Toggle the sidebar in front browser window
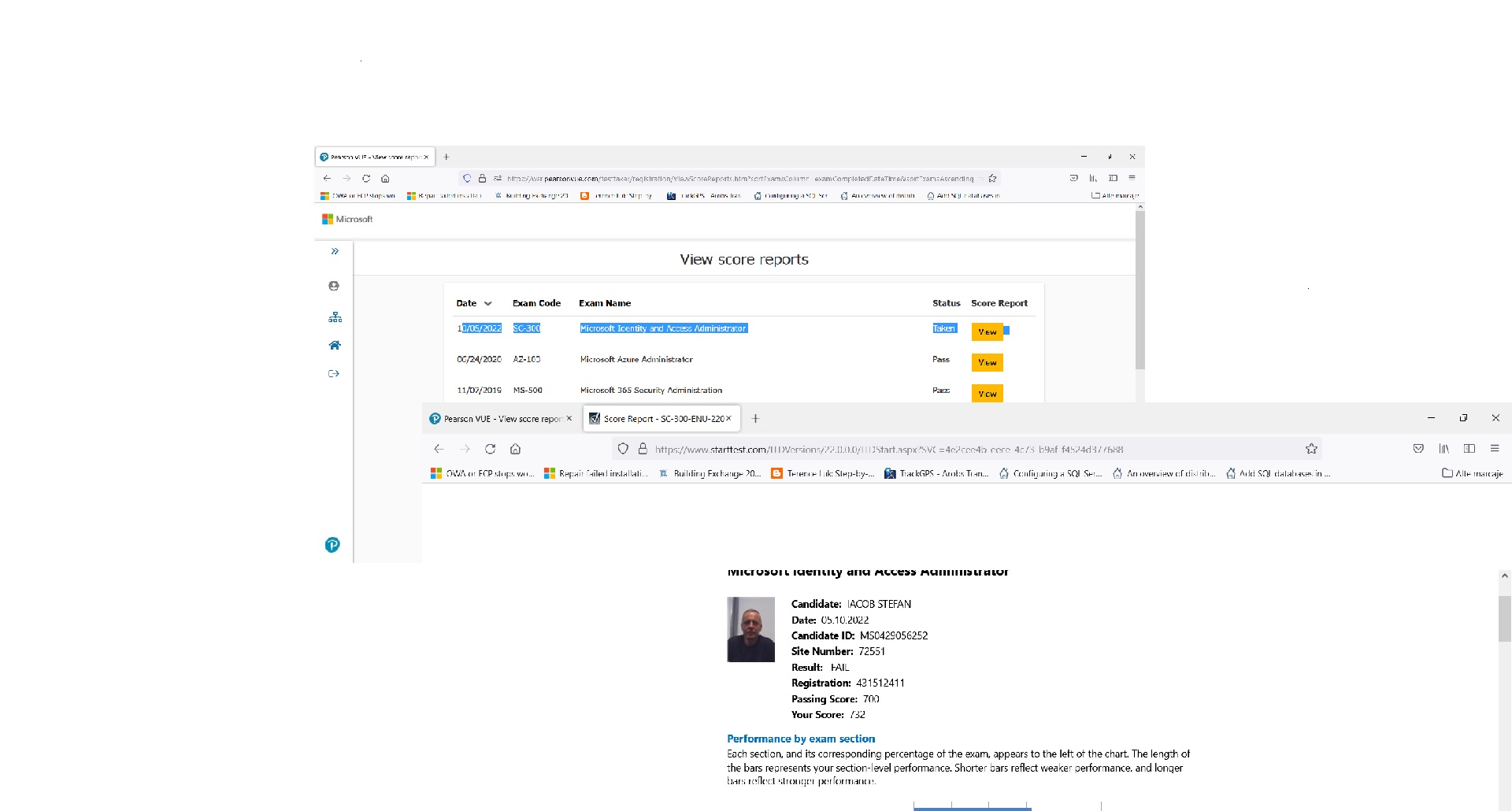Image resolution: width=1512 pixels, height=811 pixels. (1469, 449)
